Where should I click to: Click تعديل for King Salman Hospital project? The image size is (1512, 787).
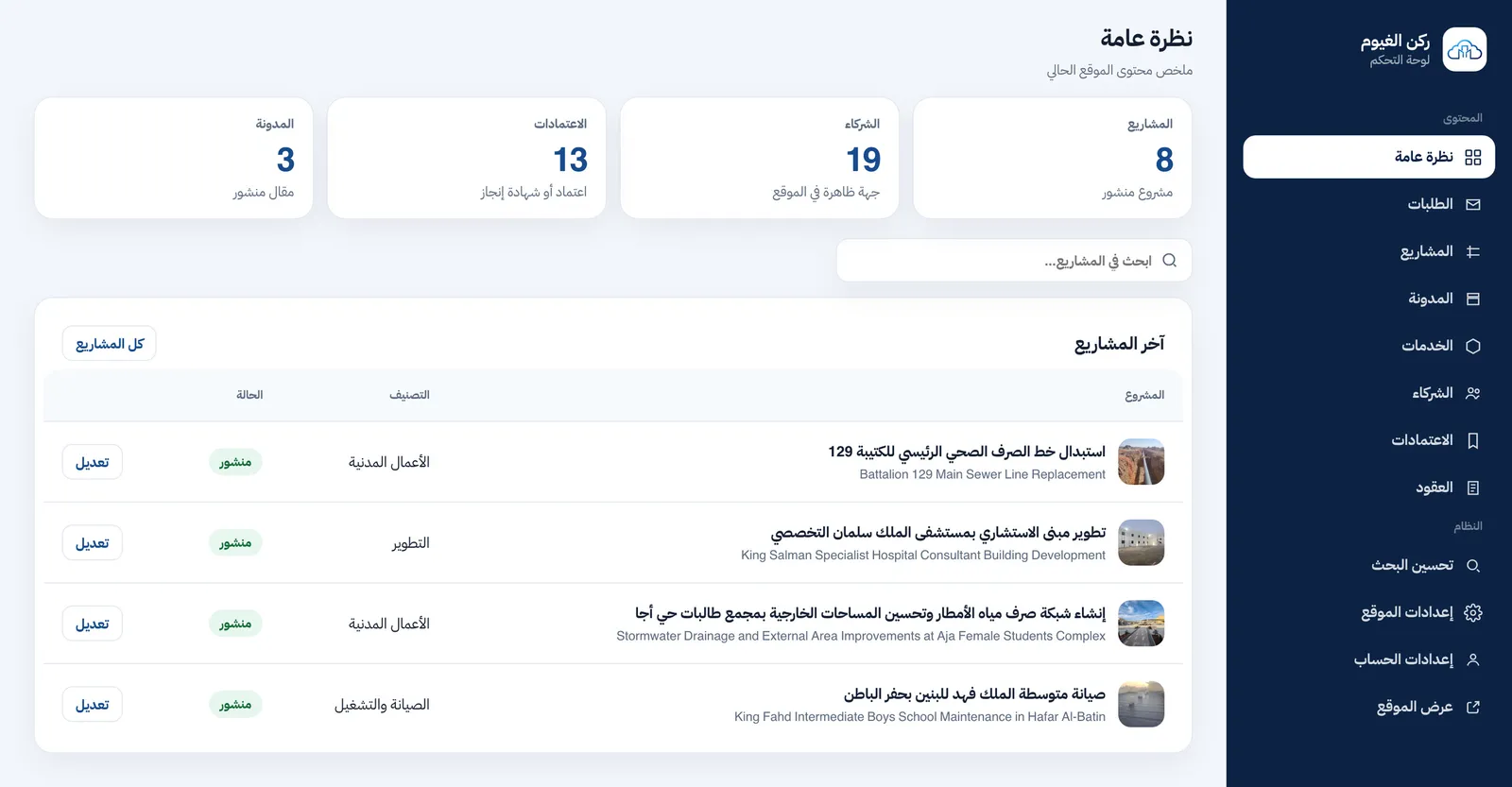click(x=92, y=543)
